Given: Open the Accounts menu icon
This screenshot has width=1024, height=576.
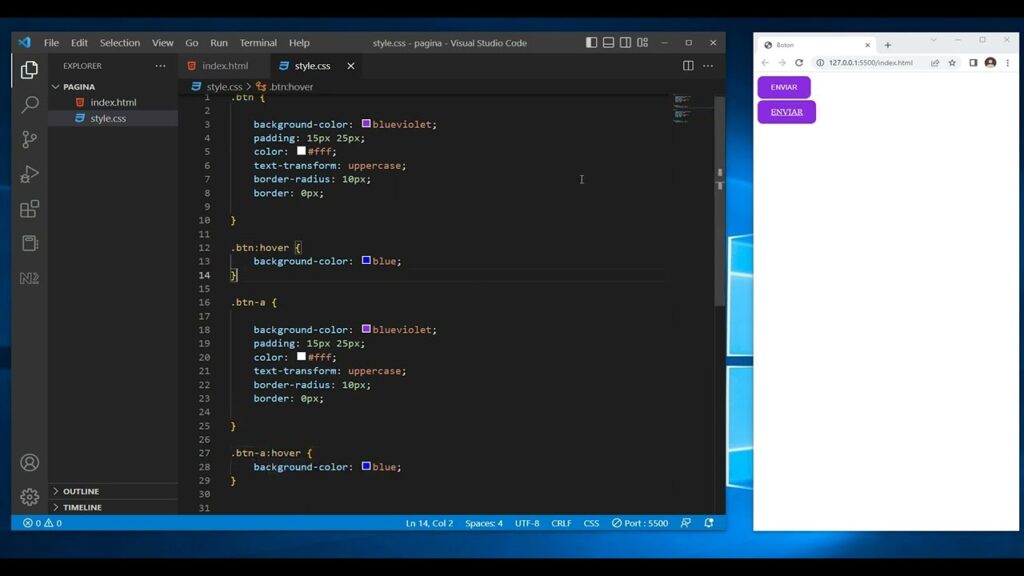Looking at the screenshot, I should pos(29,462).
